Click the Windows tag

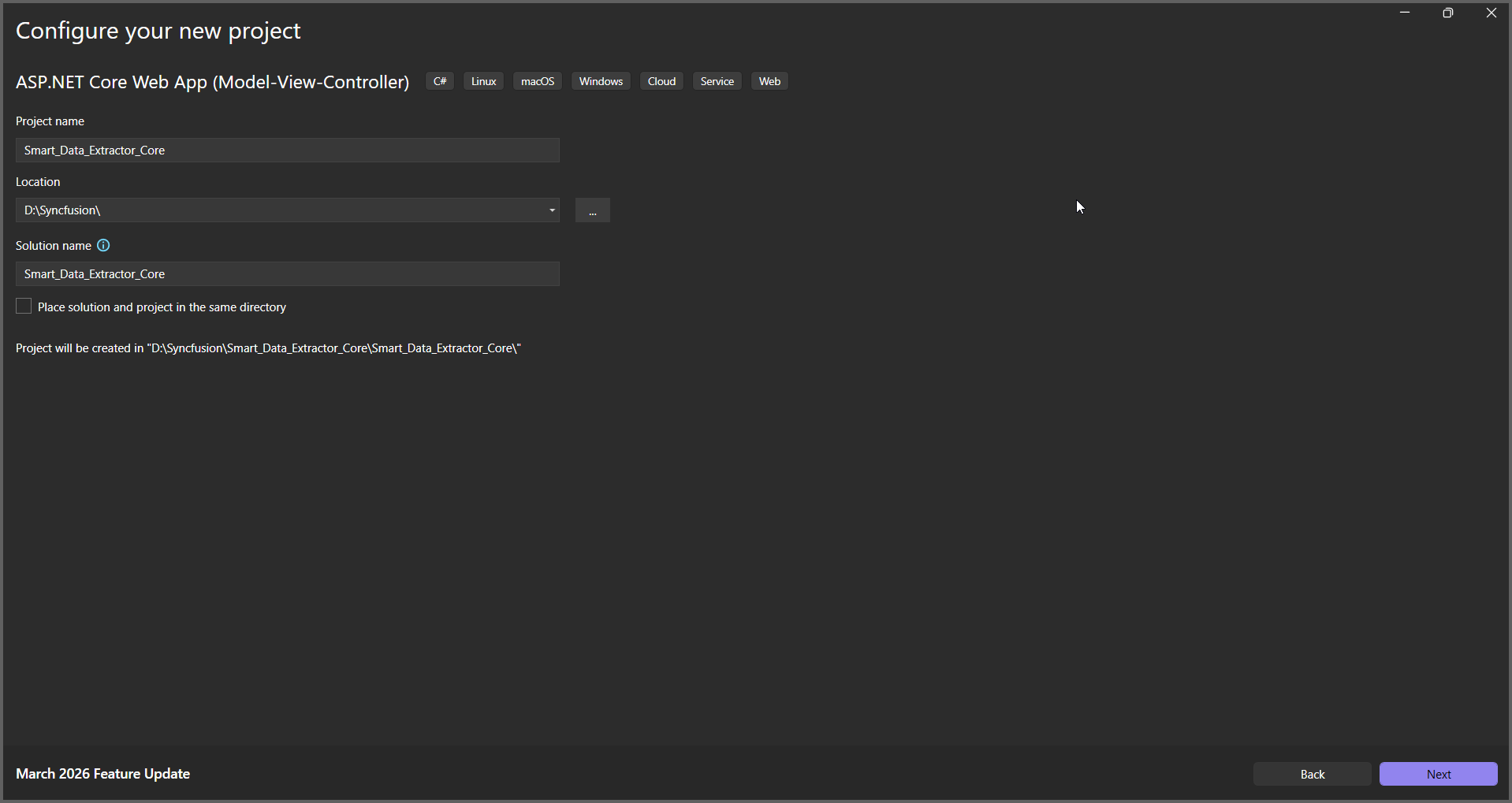click(x=601, y=81)
